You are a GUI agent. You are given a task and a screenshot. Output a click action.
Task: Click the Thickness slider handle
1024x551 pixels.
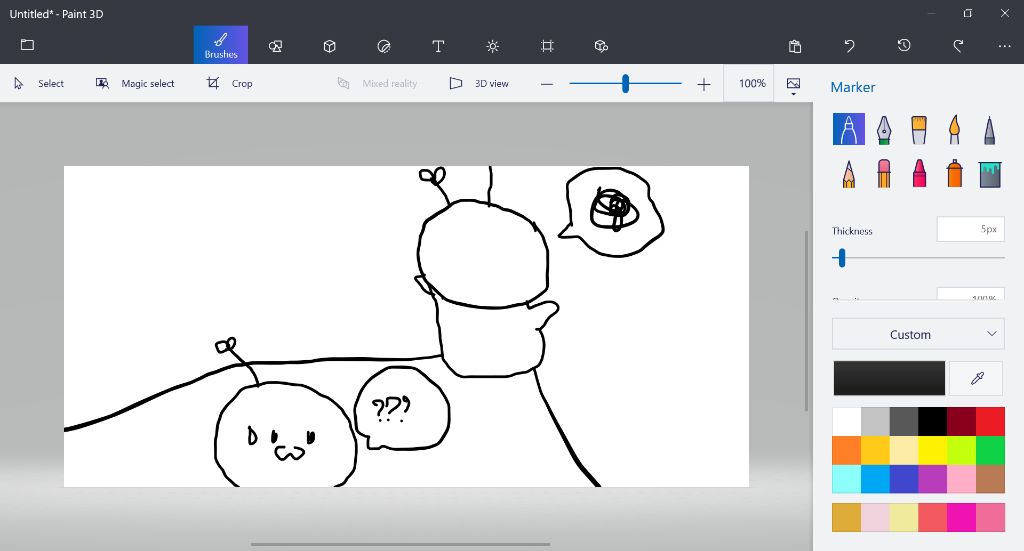pos(842,257)
